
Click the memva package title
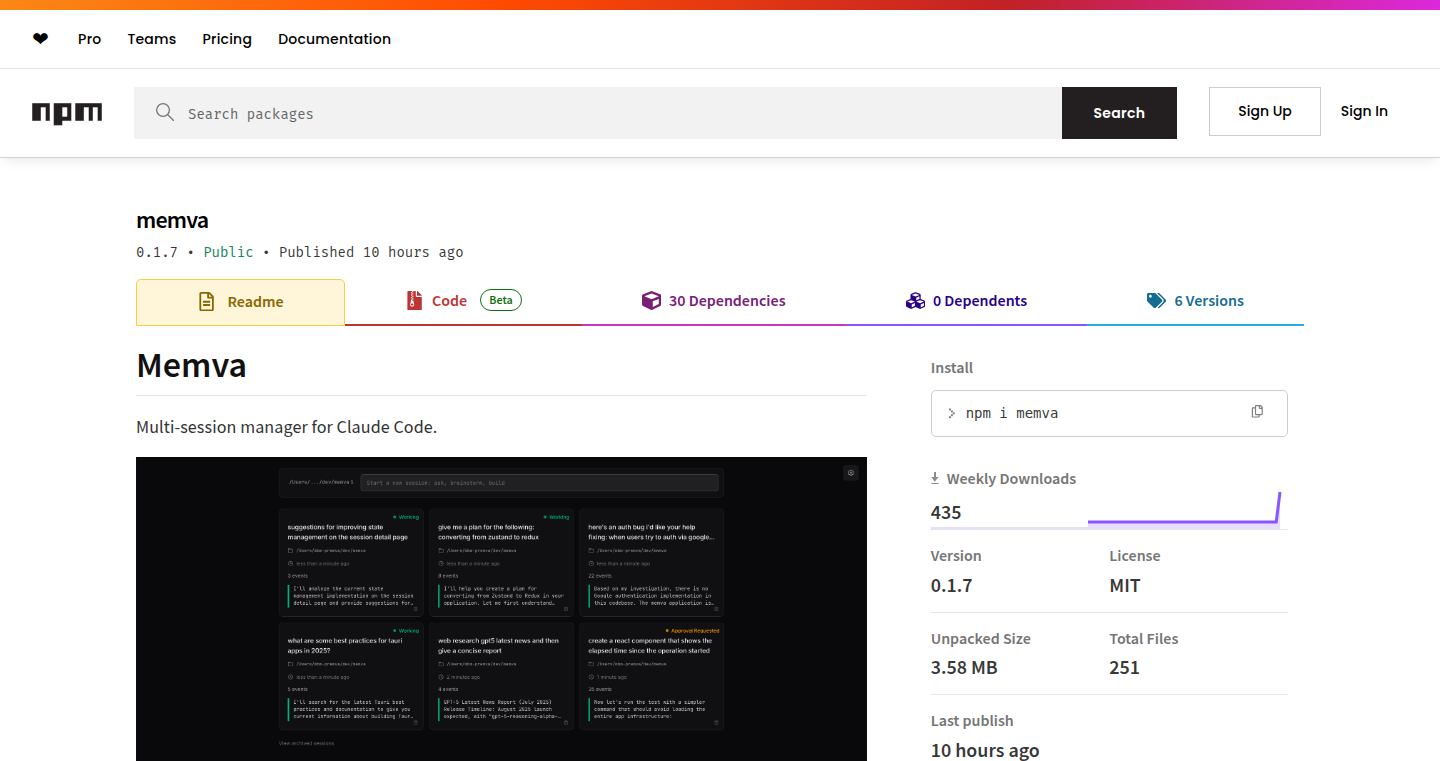pyautogui.click(x=172, y=221)
